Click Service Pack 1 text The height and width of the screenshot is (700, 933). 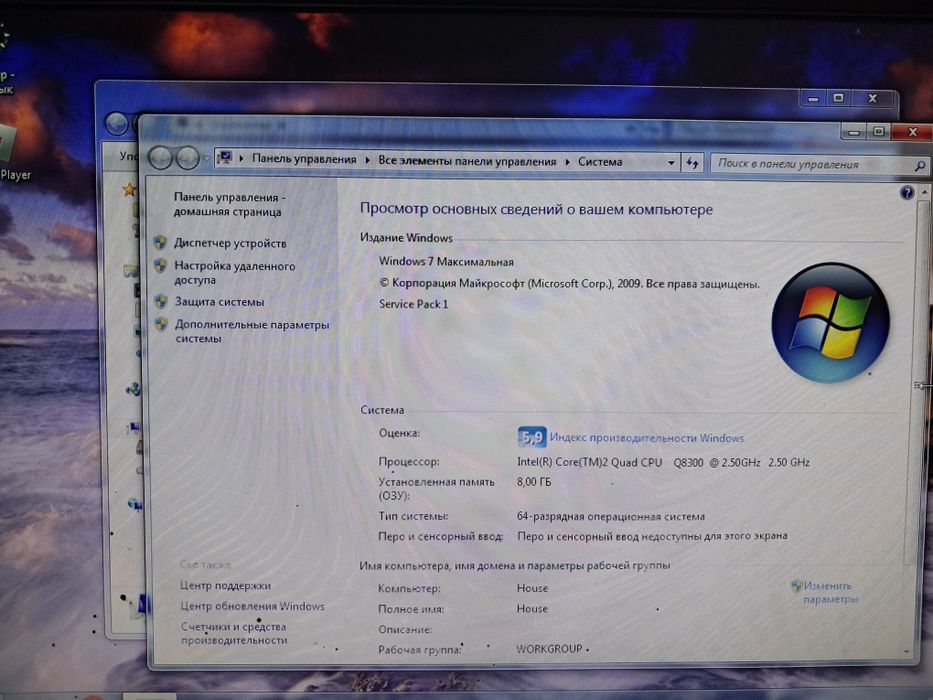click(414, 304)
